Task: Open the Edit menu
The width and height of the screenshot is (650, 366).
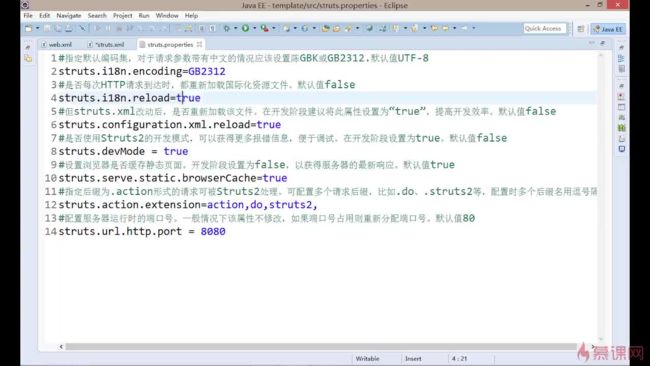Action: pyautogui.click(x=44, y=16)
